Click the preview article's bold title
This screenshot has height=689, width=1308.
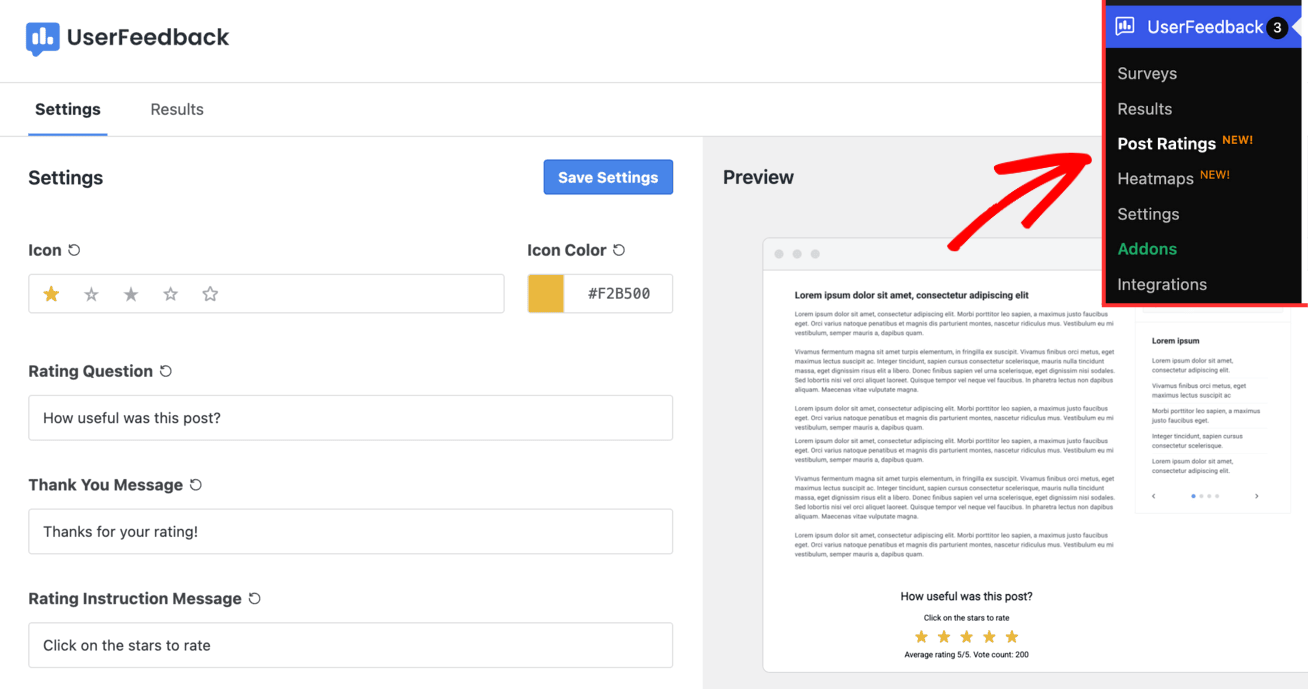point(911,296)
